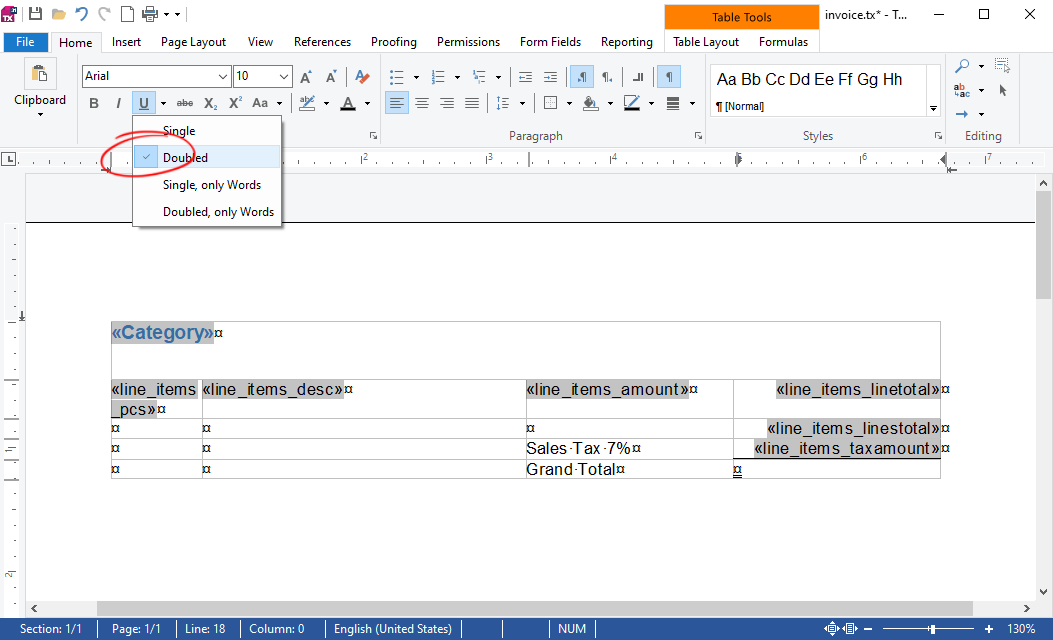The image size is (1053, 640).
Task: Choose Single, only Words underline
Action: (x=207, y=185)
